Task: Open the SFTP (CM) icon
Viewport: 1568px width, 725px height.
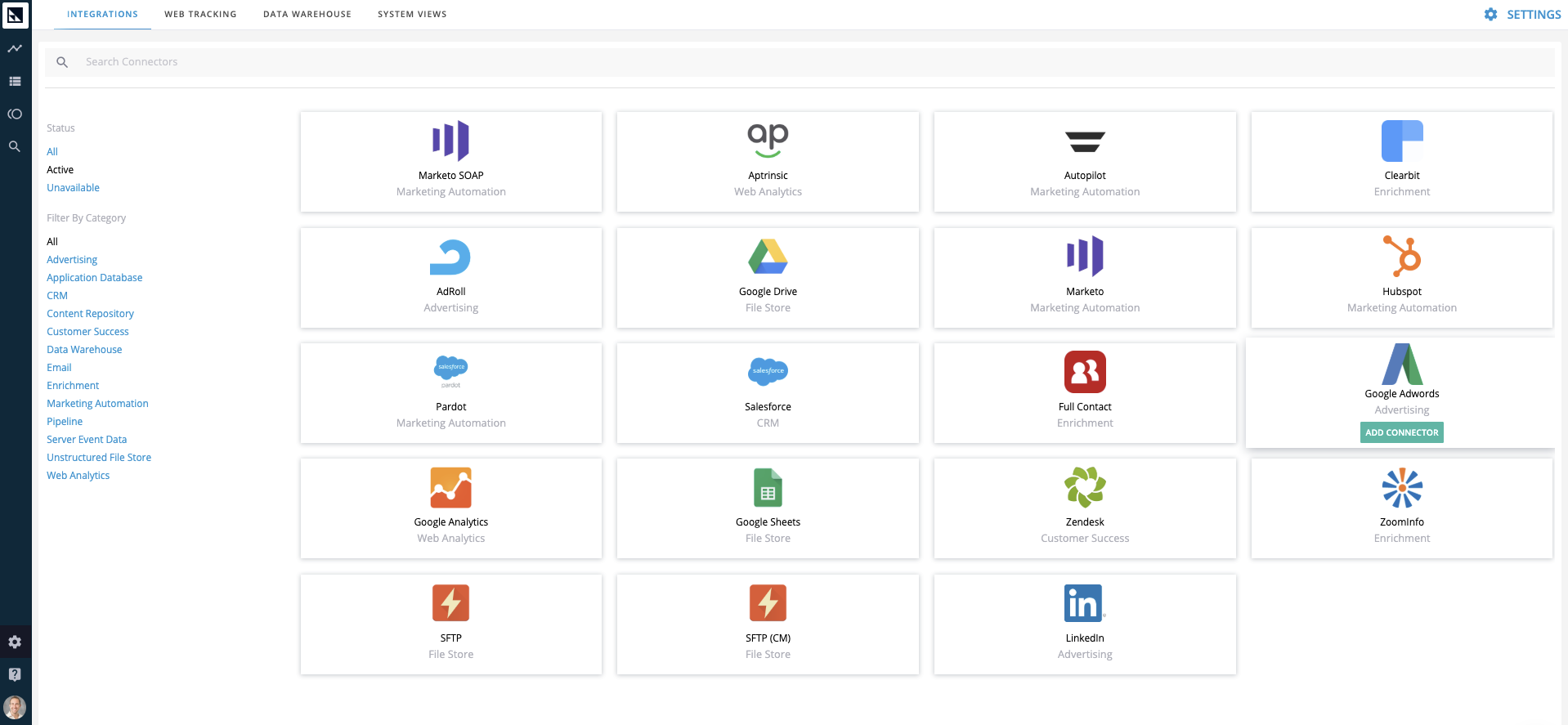Action: pyautogui.click(x=768, y=603)
